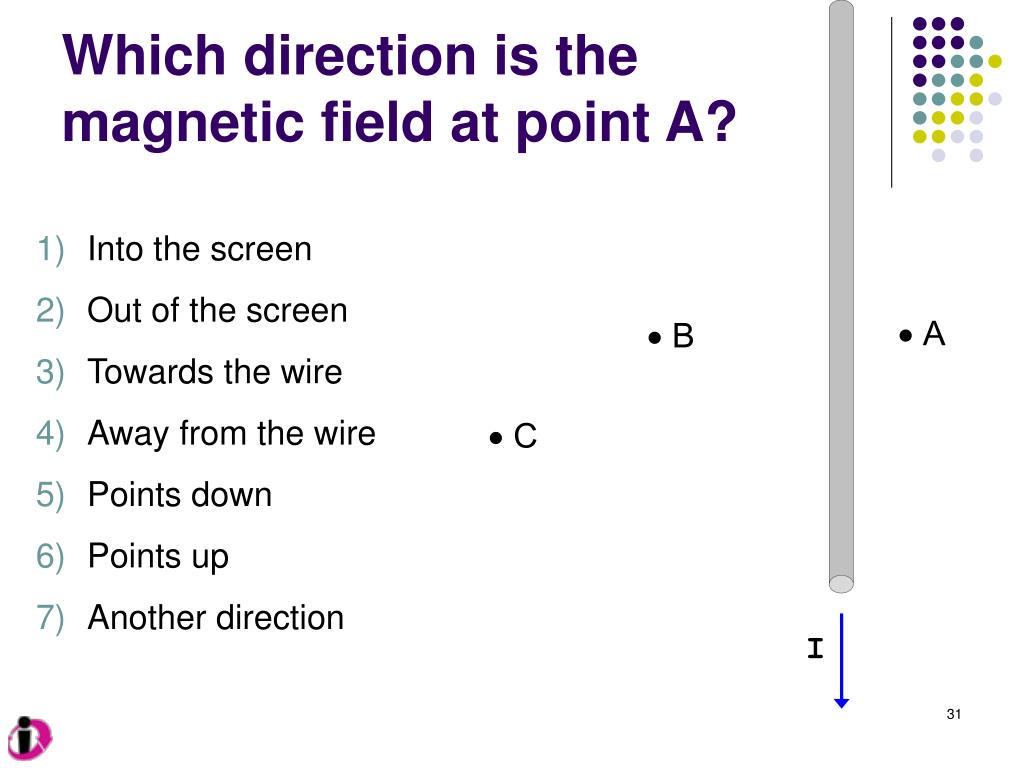Click the label letter A
The width and height of the screenshot is (1024, 768).
[x=934, y=334]
